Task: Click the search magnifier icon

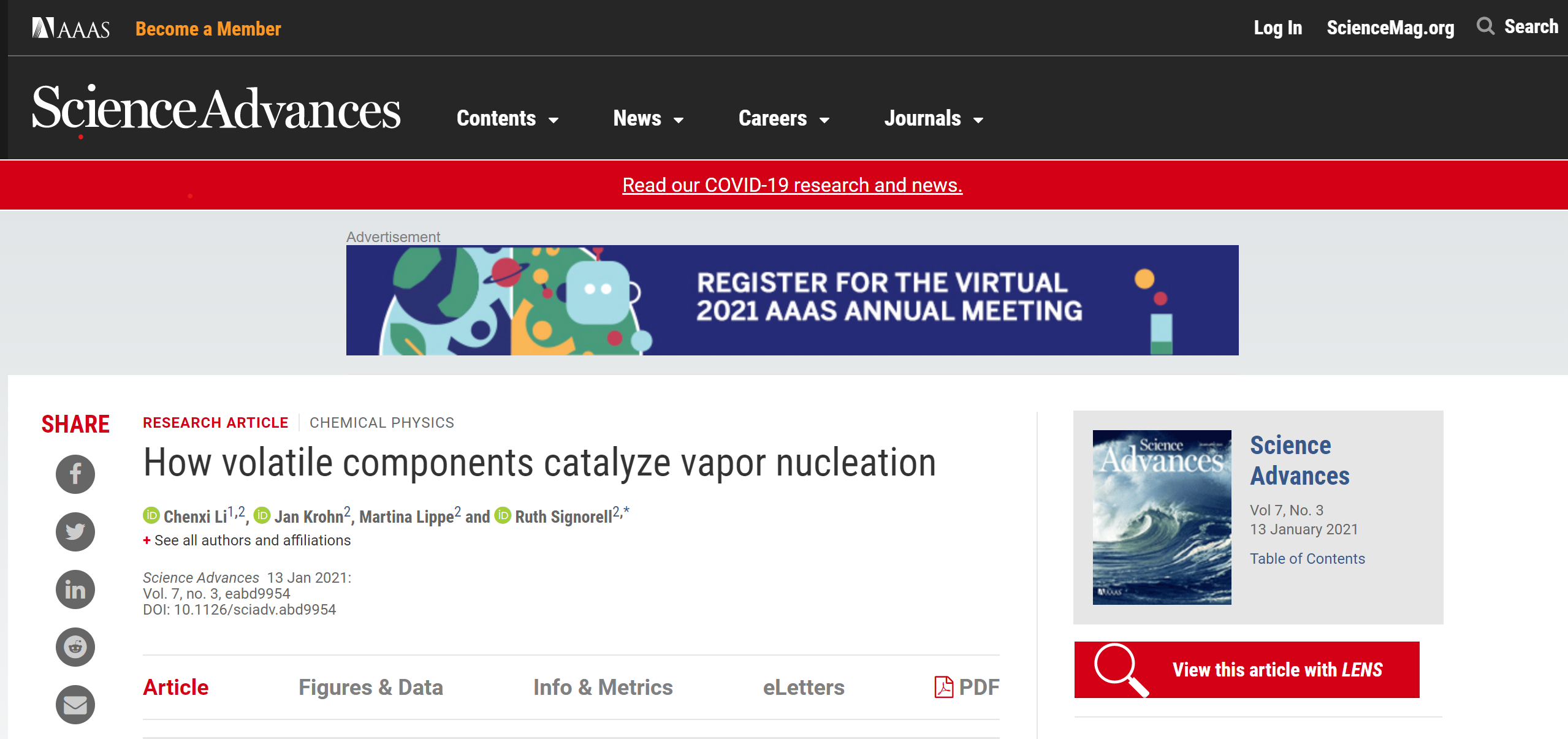Action: click(x=1485, y=26)
